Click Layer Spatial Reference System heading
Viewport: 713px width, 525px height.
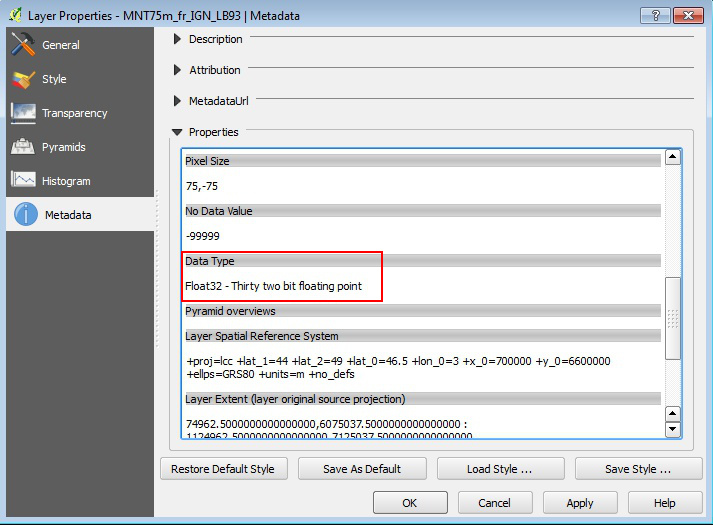pyautogui.click(x=262, y=336)
